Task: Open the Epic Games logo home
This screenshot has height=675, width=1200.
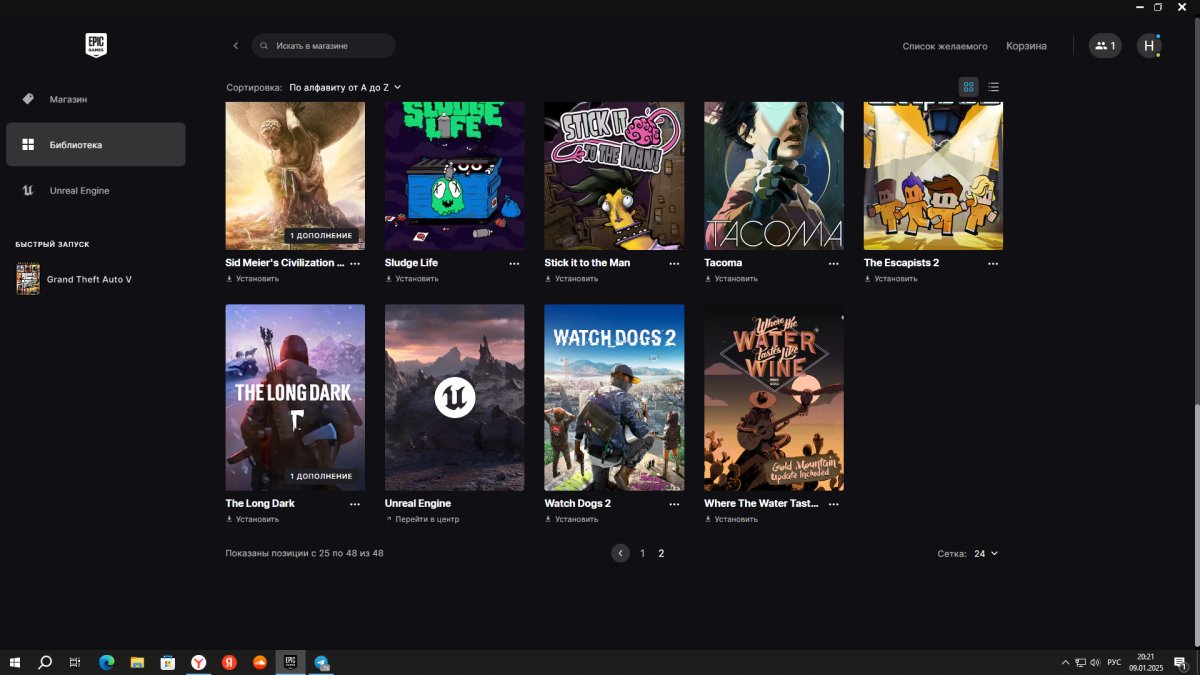Action: pos(96,45)
